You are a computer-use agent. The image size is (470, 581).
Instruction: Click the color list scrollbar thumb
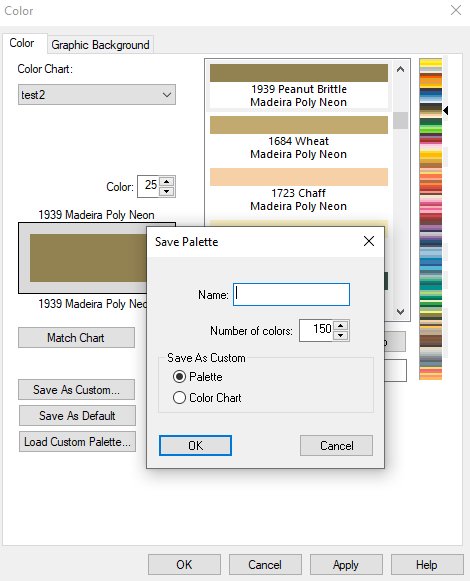[x=400, y=120]
